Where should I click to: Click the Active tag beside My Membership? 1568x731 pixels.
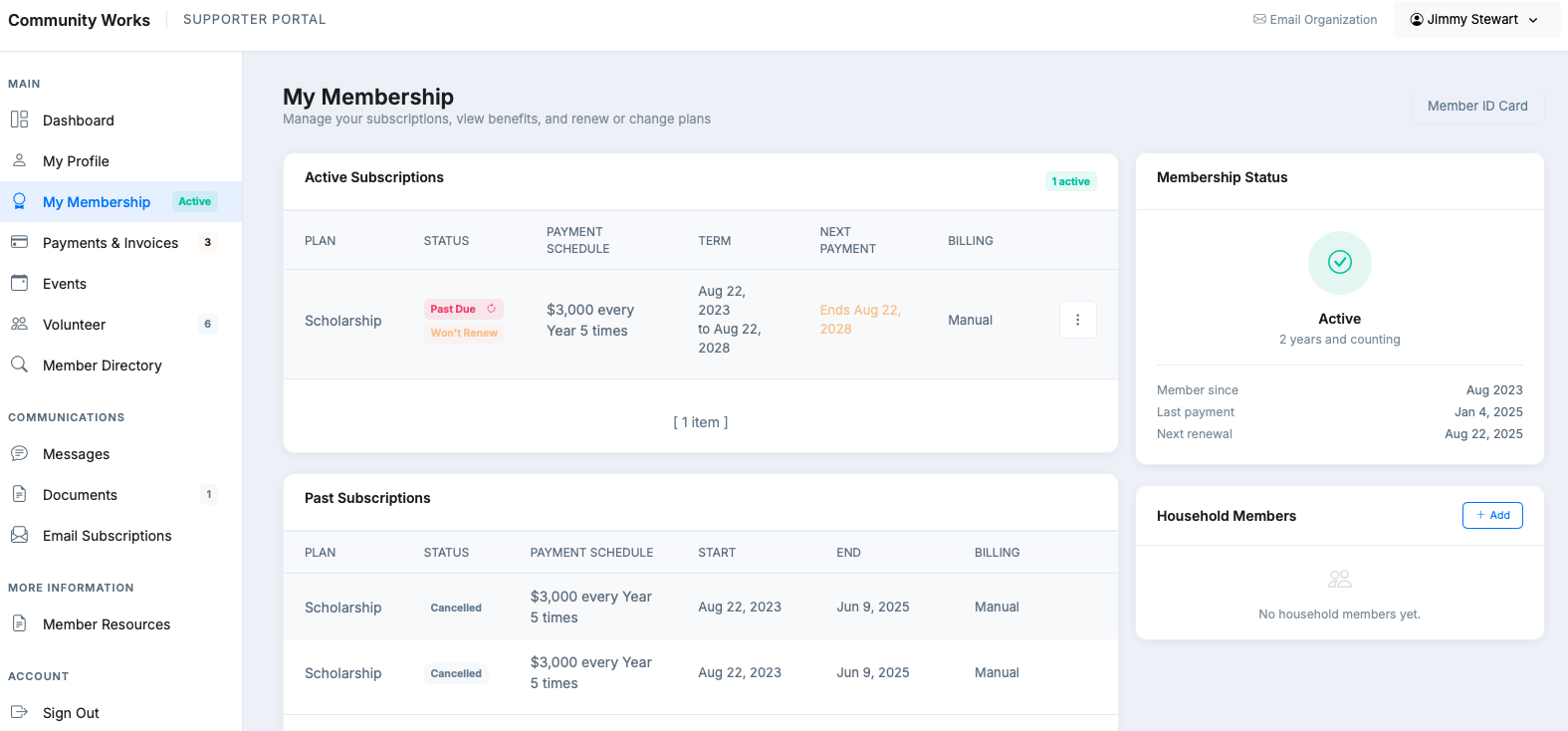195,201
